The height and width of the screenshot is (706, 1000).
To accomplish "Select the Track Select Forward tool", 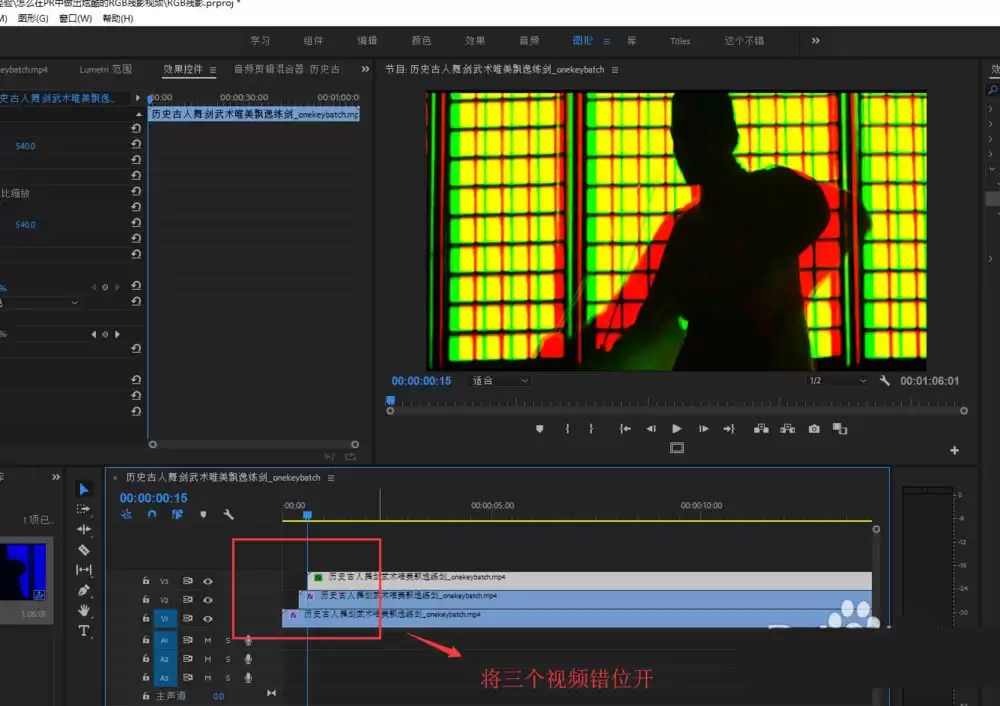I will [x=84, y=509].
